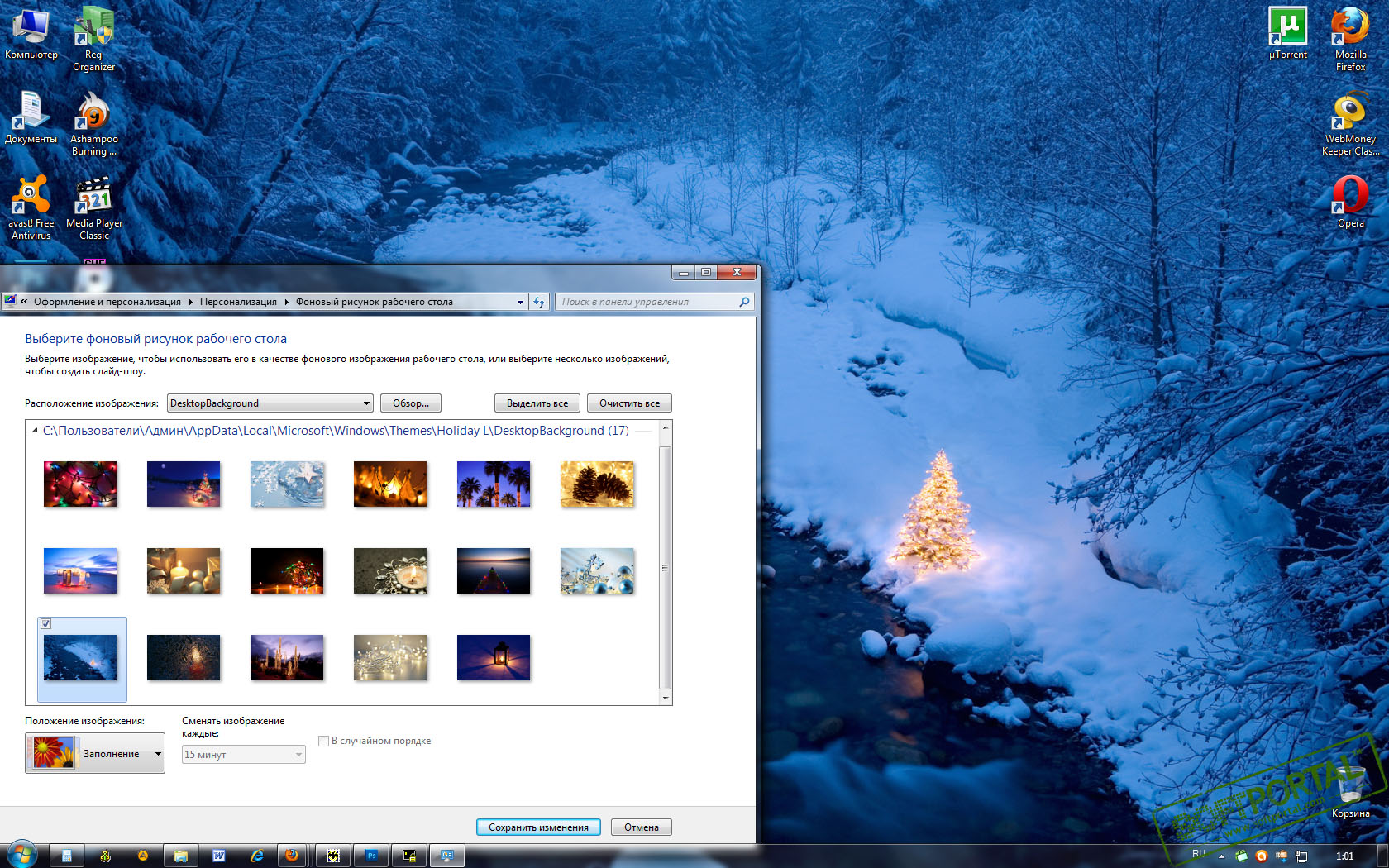This screenshot has width=1389, height=868.
Task: Open the Заполнение picture position dropdown
Action: click(x=95, y=753)
